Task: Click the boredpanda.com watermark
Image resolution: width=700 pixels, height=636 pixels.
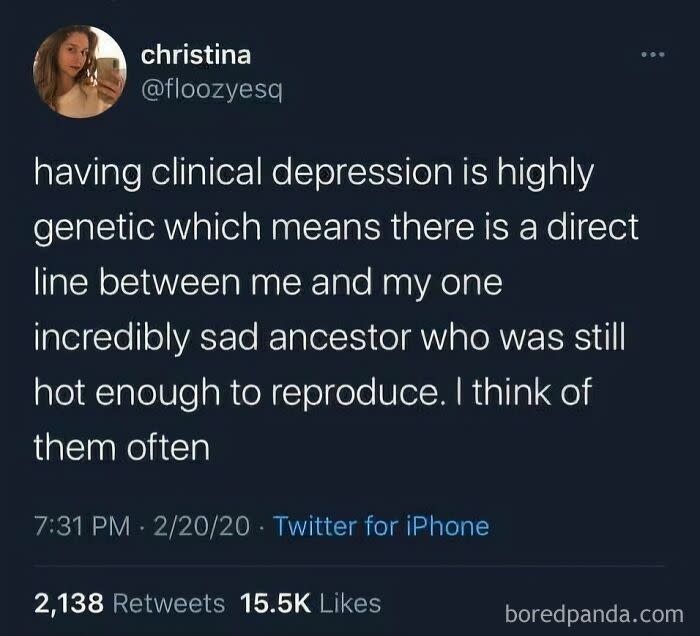Action: click(x=597, y=610)
